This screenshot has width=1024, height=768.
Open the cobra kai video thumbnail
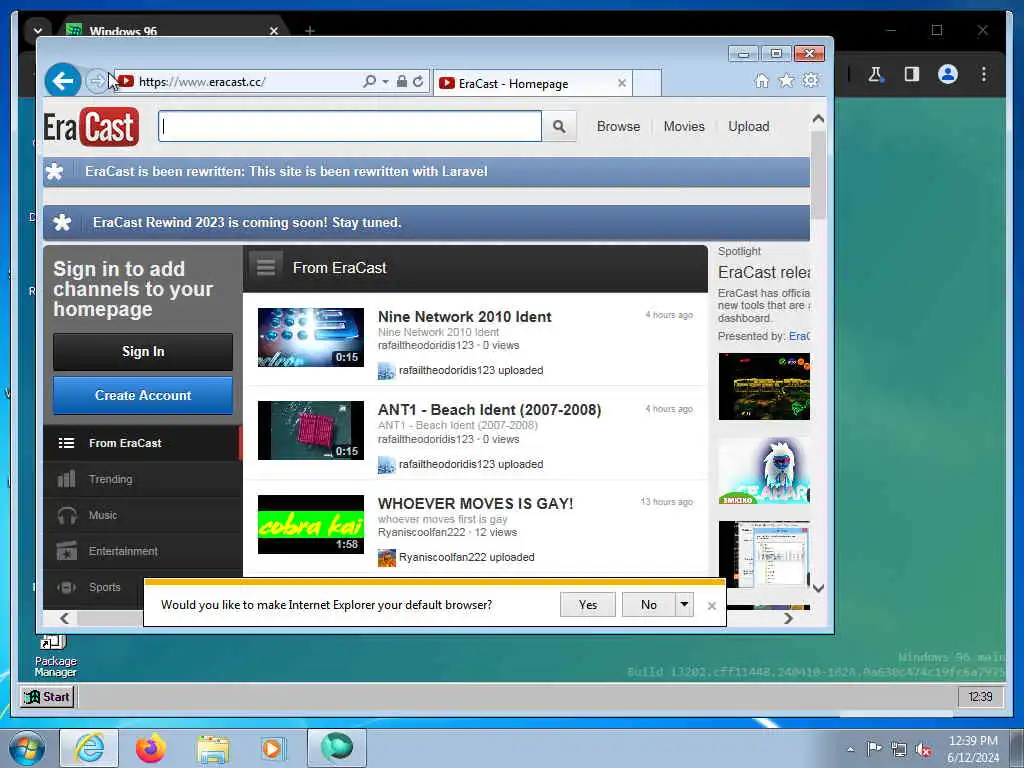click(311, 524)
